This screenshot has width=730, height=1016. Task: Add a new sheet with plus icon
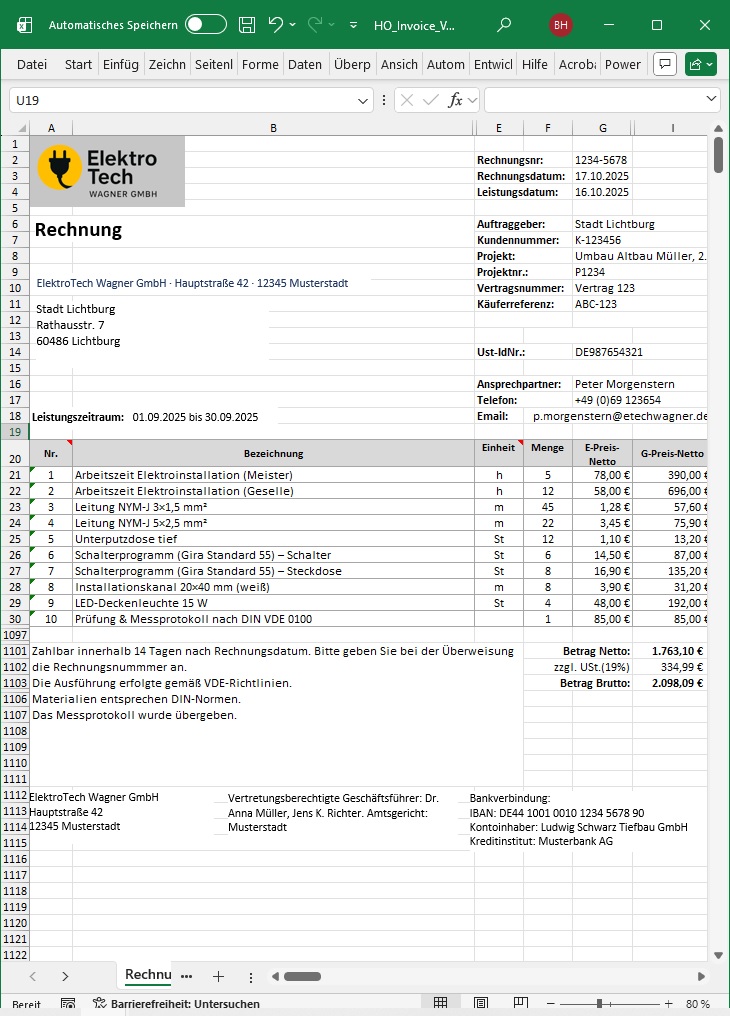218,976
